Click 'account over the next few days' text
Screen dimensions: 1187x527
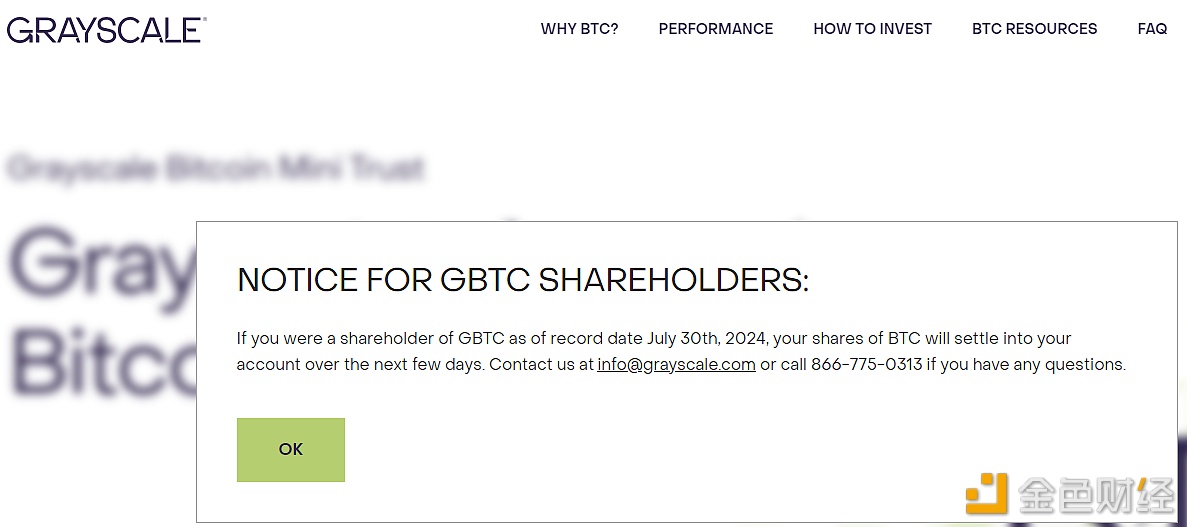coord(360,364)
